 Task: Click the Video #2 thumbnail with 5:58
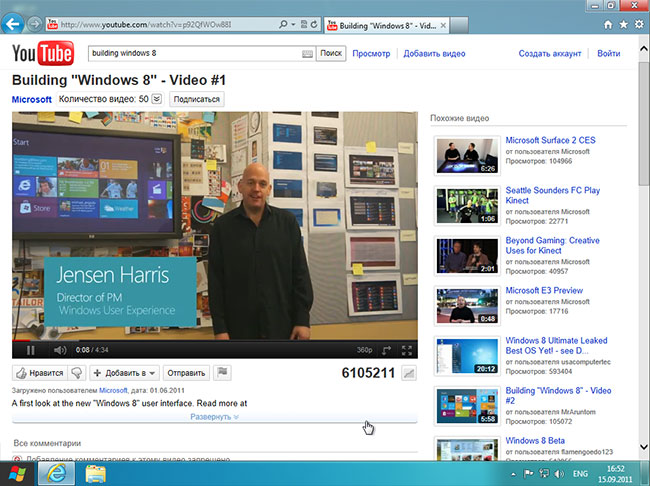[x=467, y=406]
